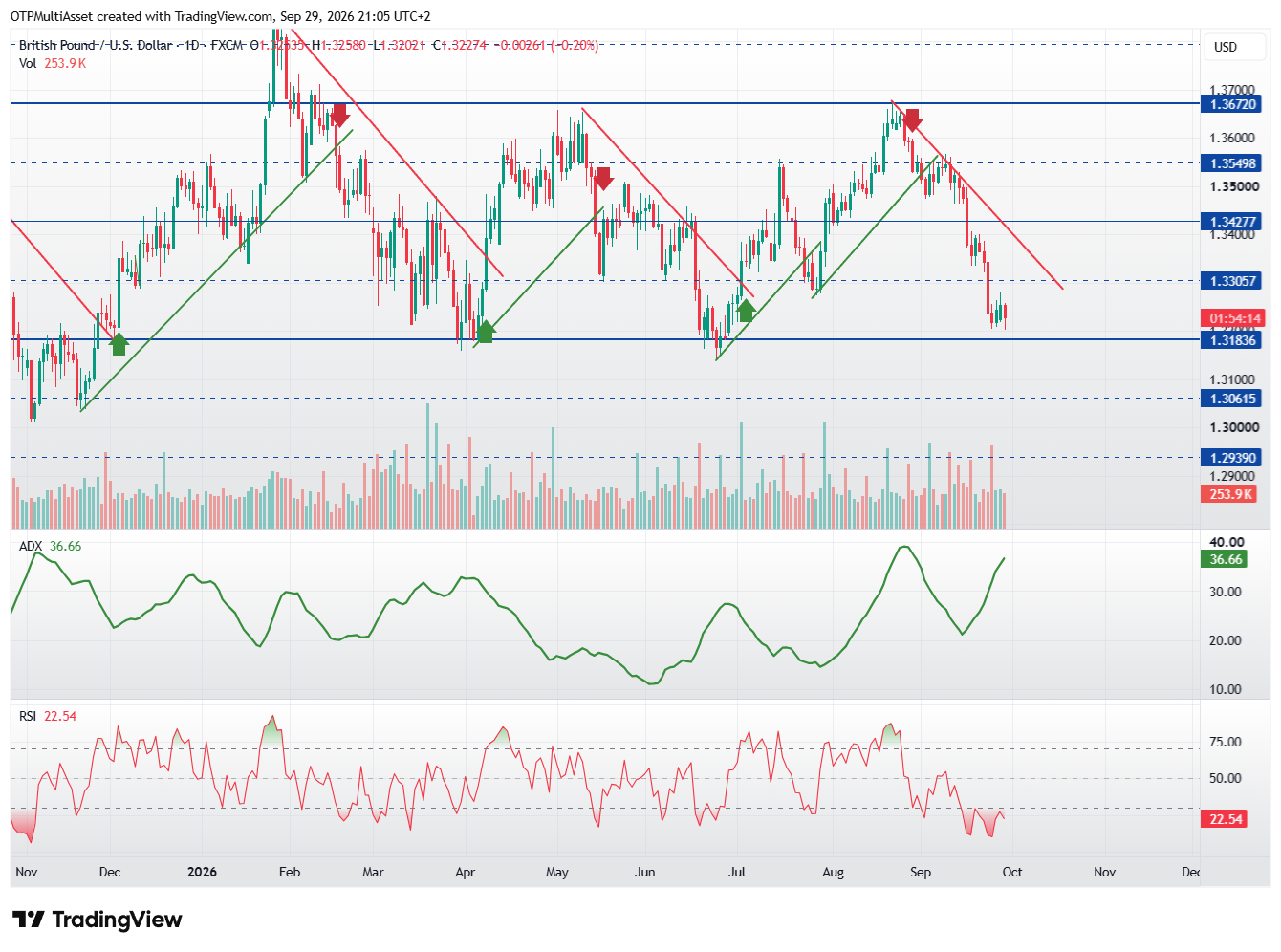
Task: Select the red down arrow in February
Action: (x=338, y=117)
